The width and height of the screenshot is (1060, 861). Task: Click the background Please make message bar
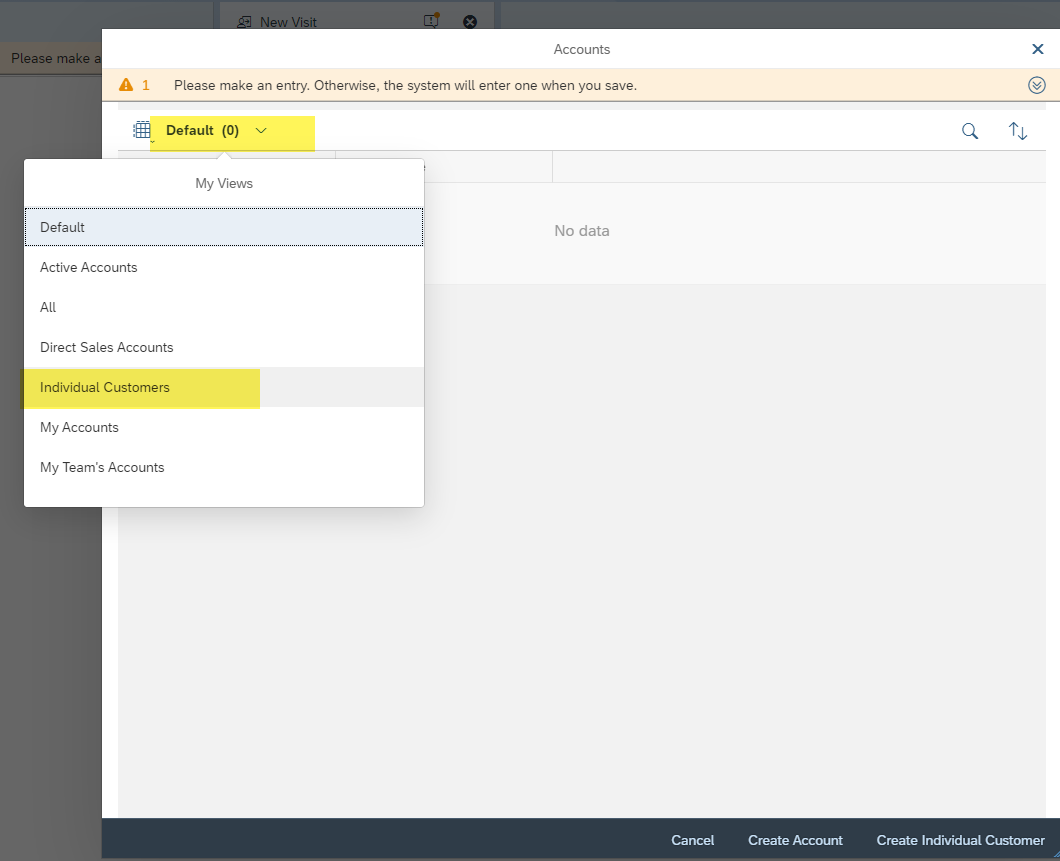(x=51, y=59)
